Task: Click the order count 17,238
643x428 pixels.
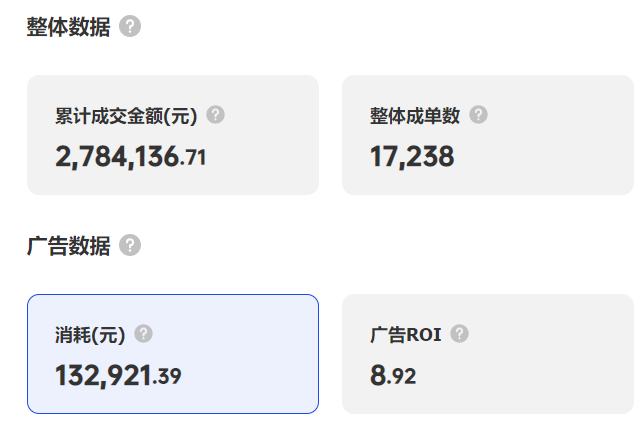Action: (411, 156)
